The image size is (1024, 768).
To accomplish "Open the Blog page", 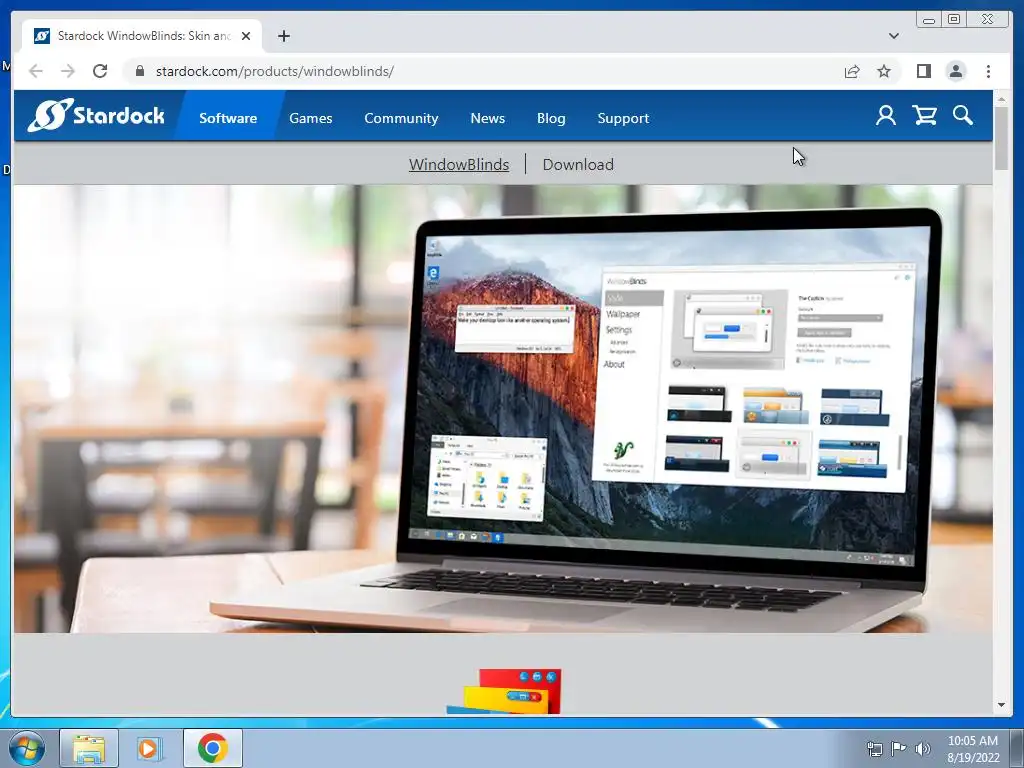I will point(551,118).
